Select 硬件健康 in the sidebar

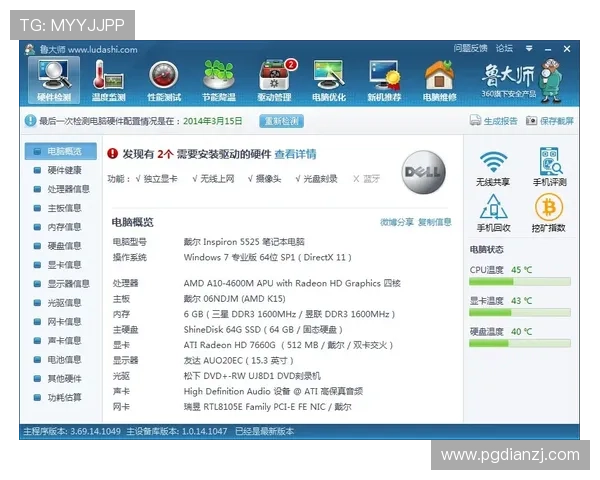click(x=60, y=170)
